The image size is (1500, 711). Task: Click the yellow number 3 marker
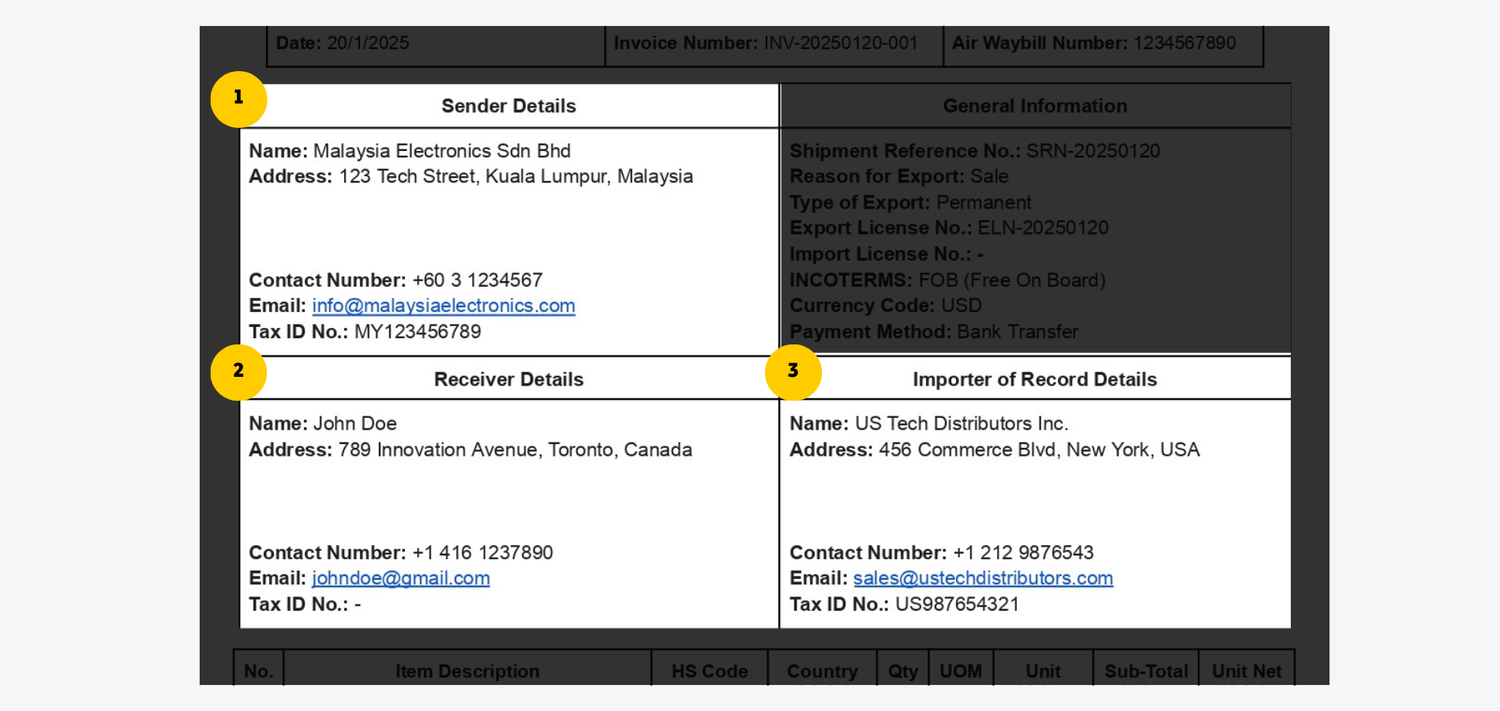pyautogui.click(x=793, y=372)
